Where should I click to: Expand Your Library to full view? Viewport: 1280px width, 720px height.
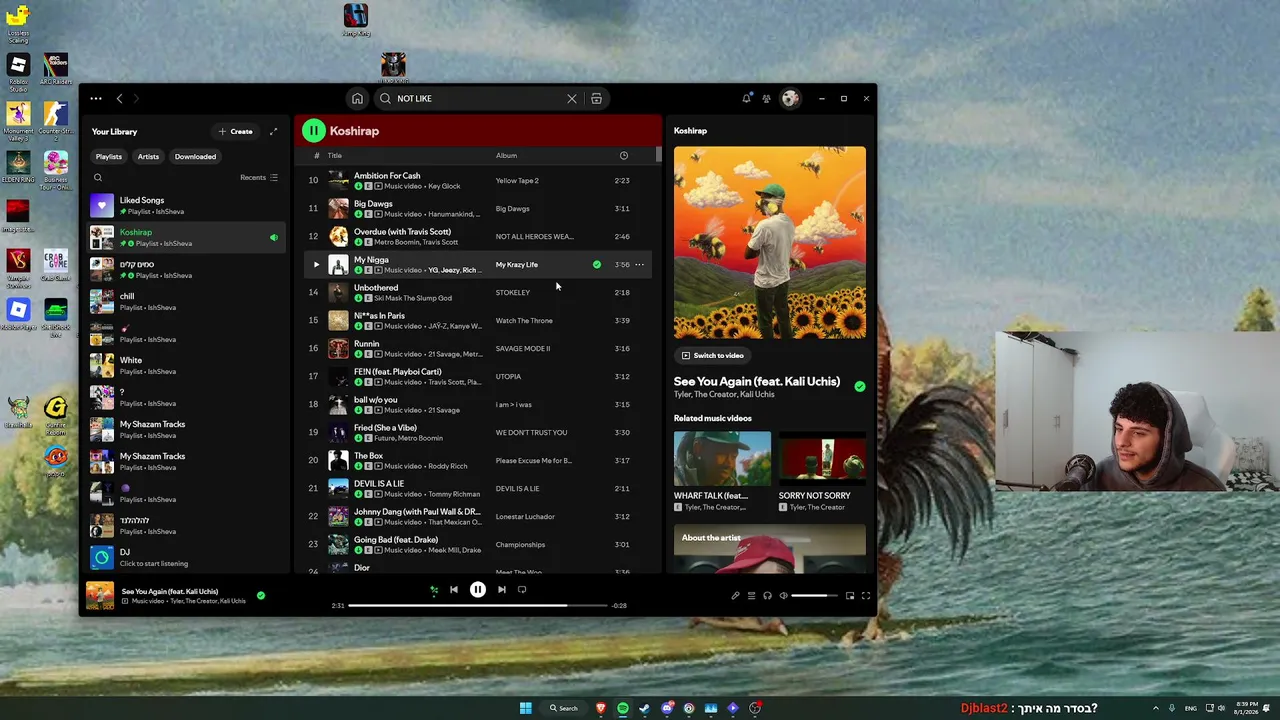(x=273, y=131)
